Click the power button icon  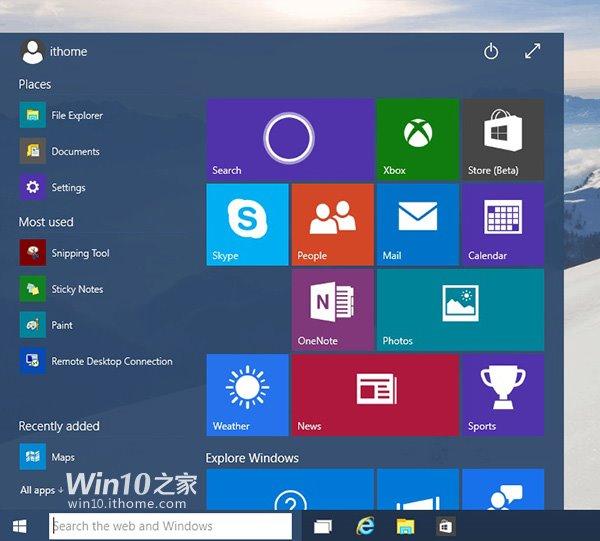[491, 52]
